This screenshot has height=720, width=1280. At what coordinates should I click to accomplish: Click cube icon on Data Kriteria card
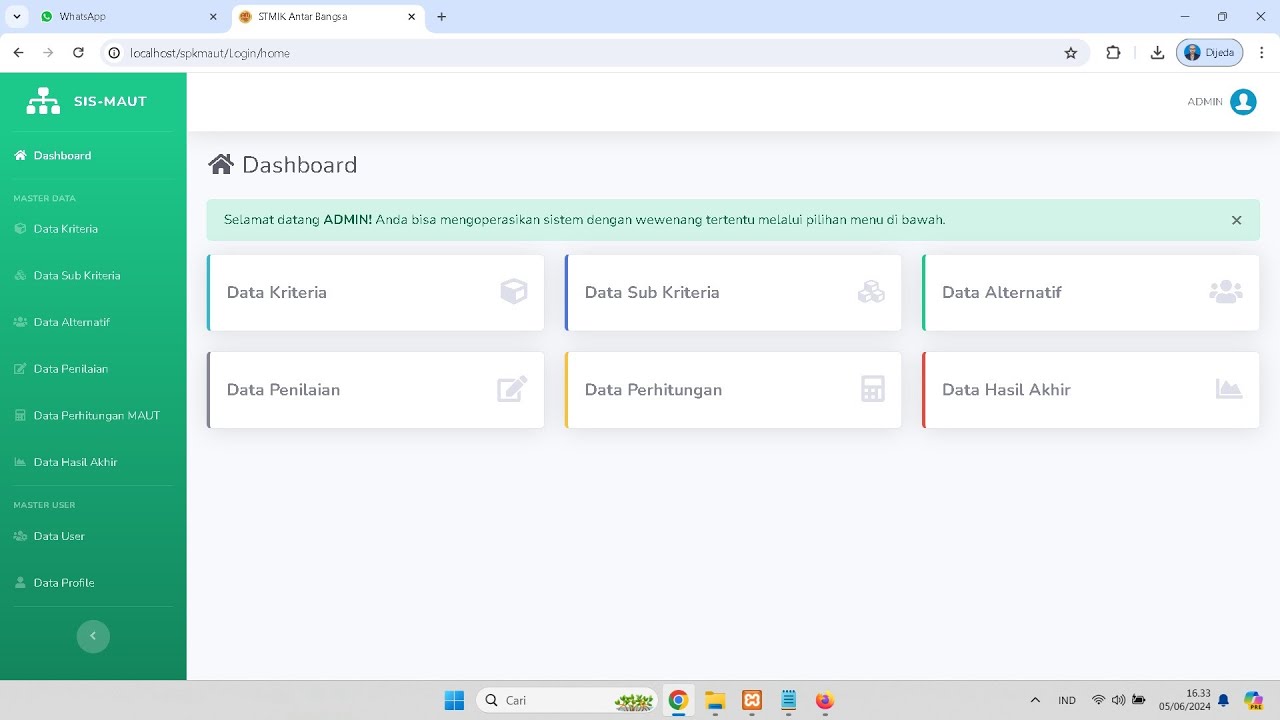point(514,292)
